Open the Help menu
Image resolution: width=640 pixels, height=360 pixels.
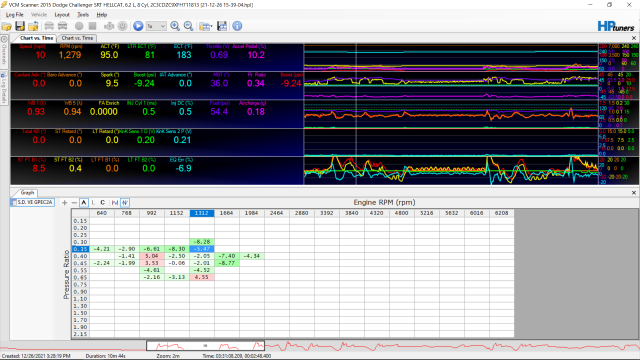102,15
